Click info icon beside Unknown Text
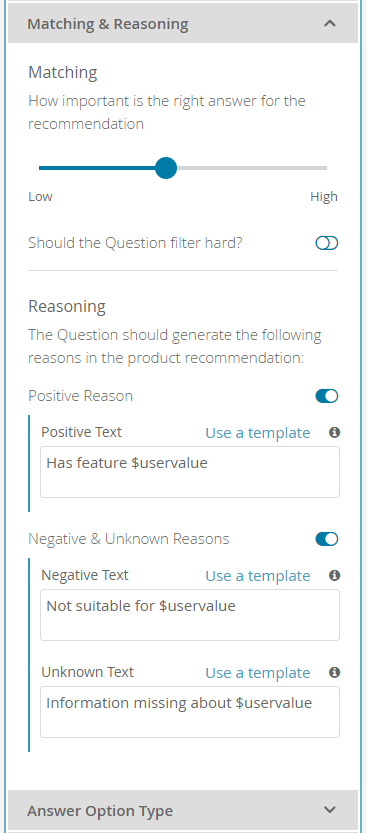 click(x=334, y=673)
